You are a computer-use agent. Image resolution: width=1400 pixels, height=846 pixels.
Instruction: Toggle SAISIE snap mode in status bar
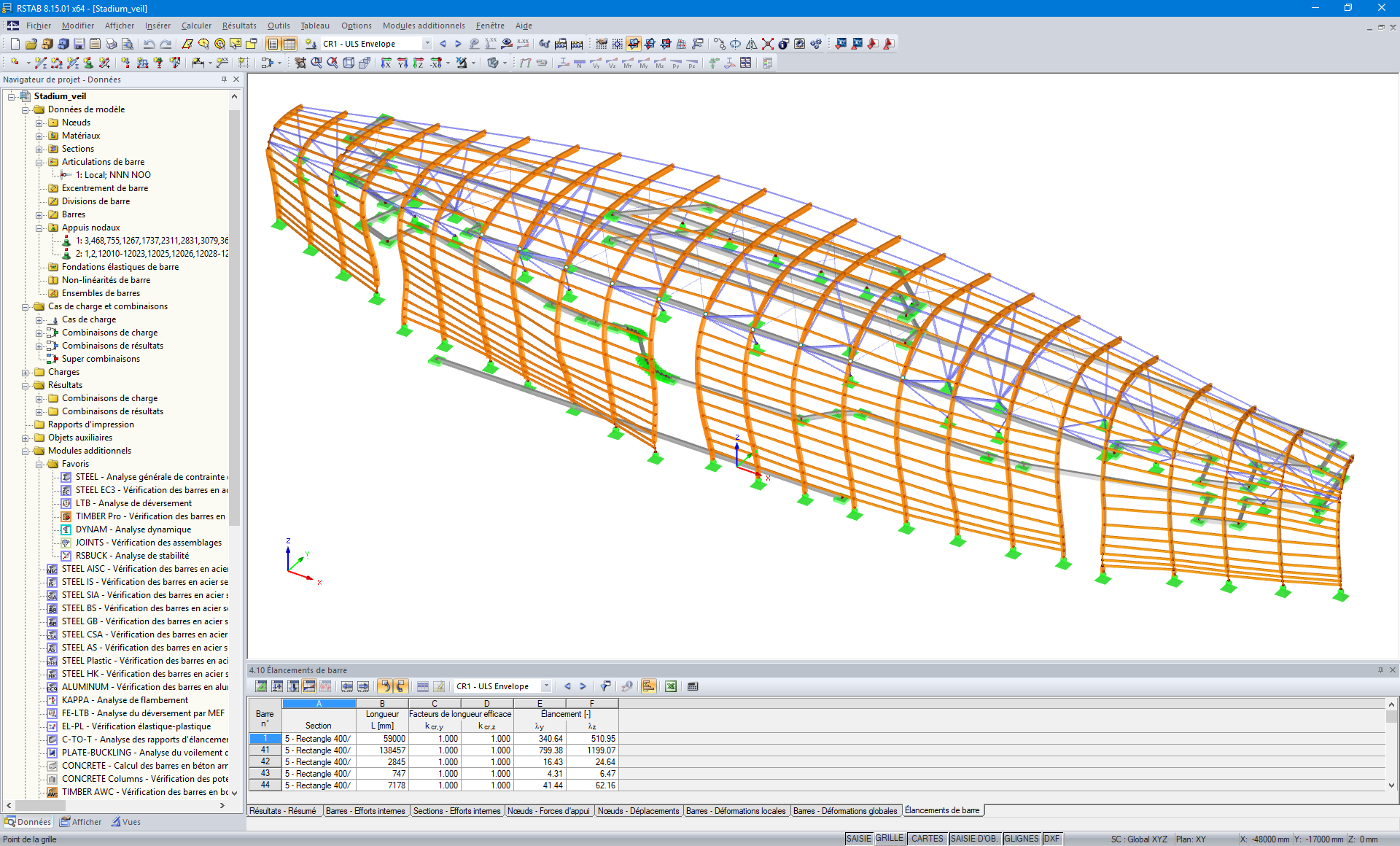pyautogui.click(x=858, y=839)
